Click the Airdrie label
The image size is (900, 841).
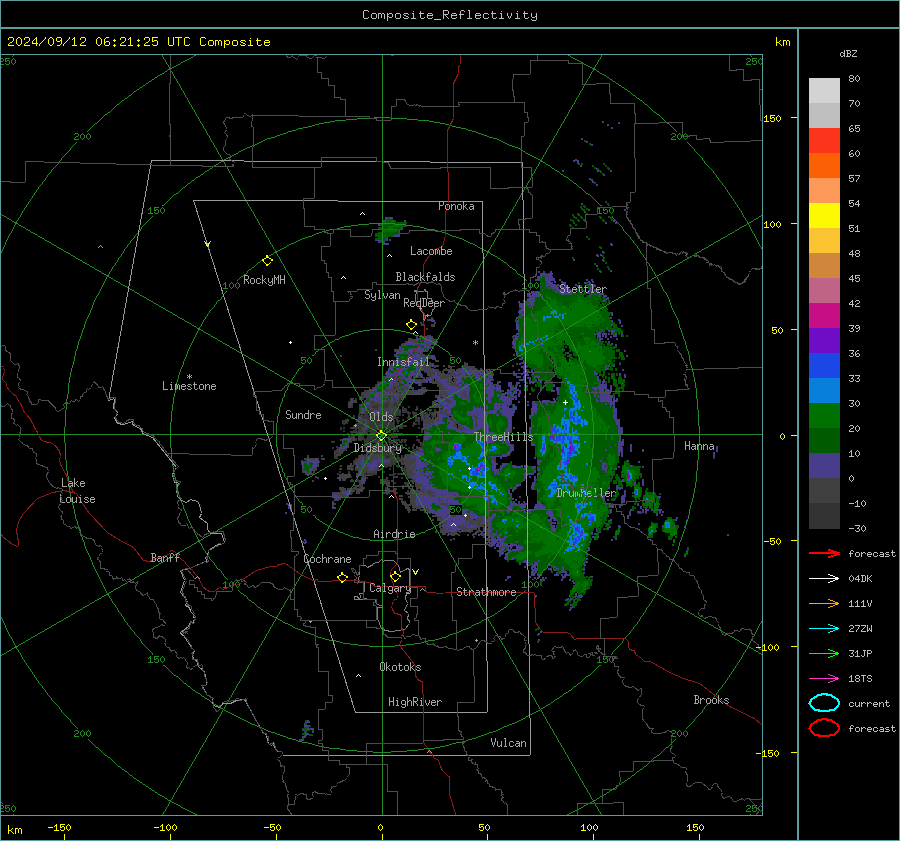[x=394, y=534]
